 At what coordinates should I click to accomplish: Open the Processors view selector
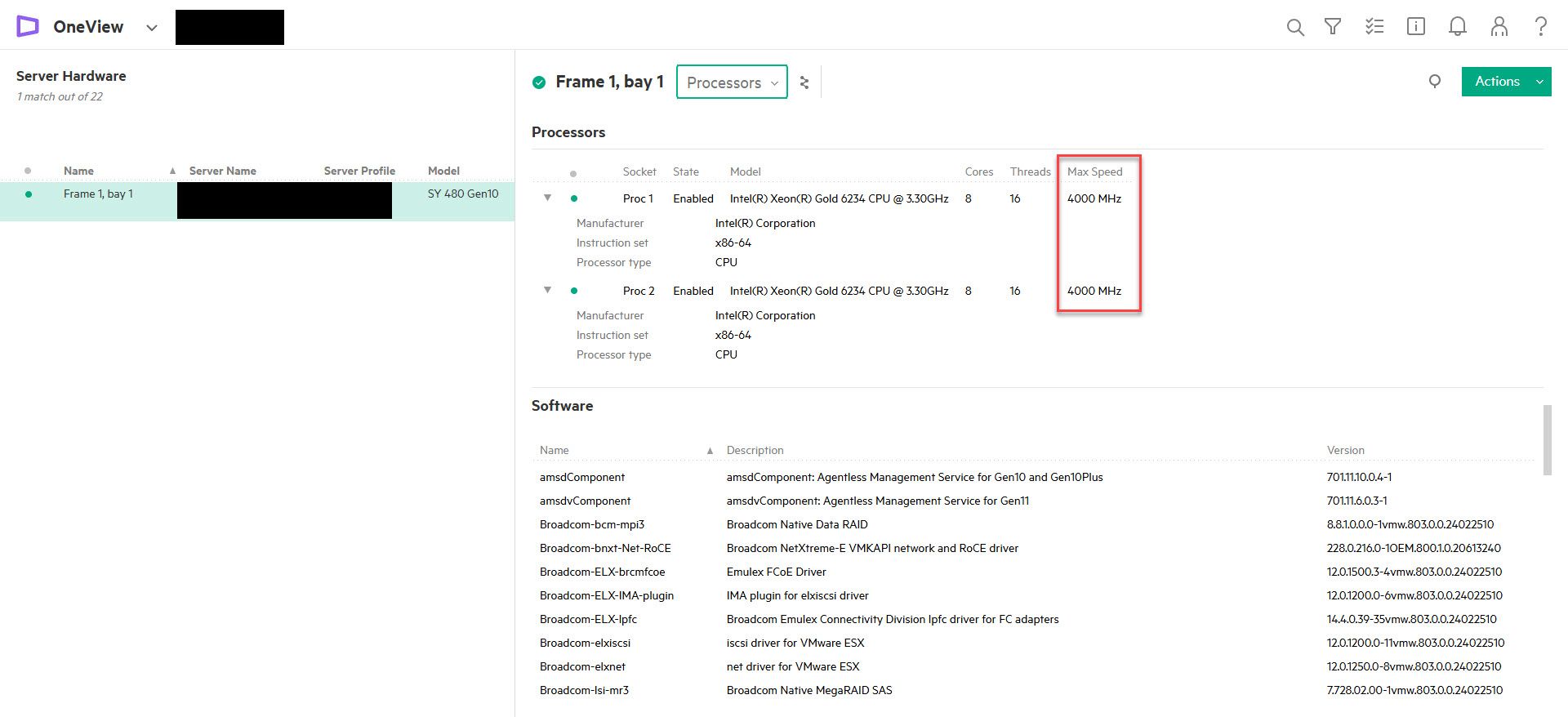tap(732, 82)
